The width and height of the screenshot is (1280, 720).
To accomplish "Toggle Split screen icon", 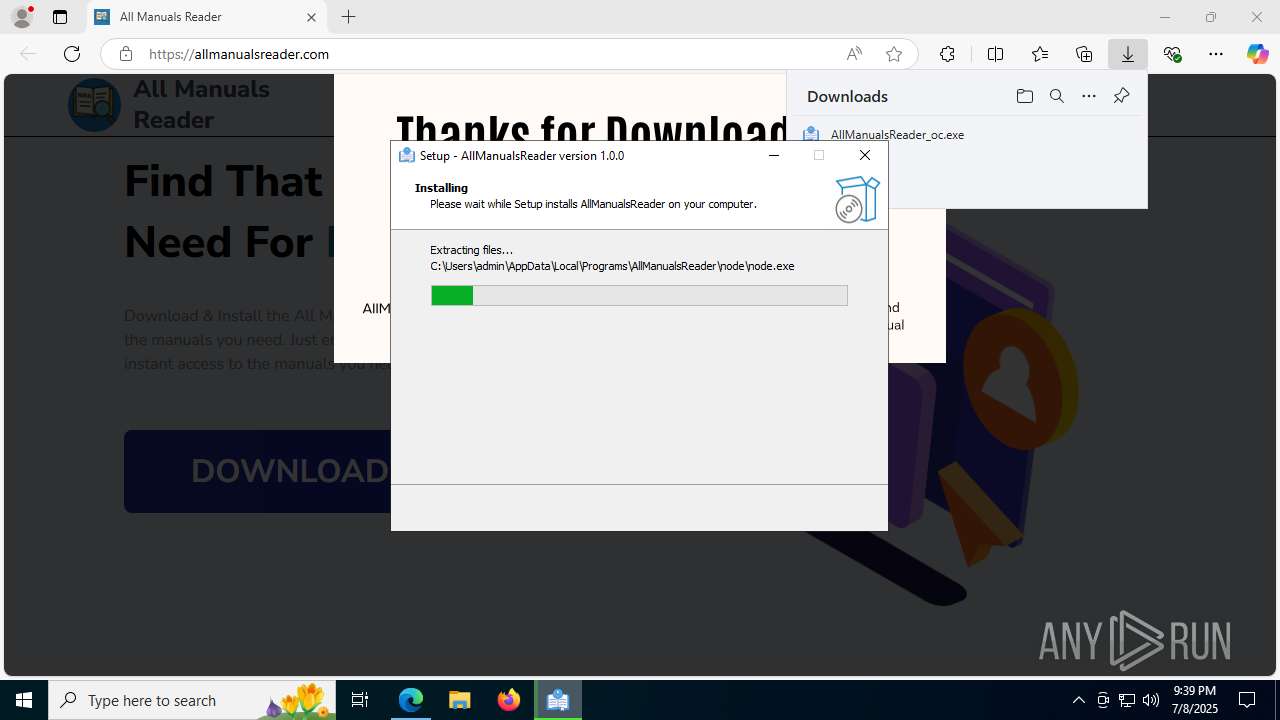I will coord(995,54).
